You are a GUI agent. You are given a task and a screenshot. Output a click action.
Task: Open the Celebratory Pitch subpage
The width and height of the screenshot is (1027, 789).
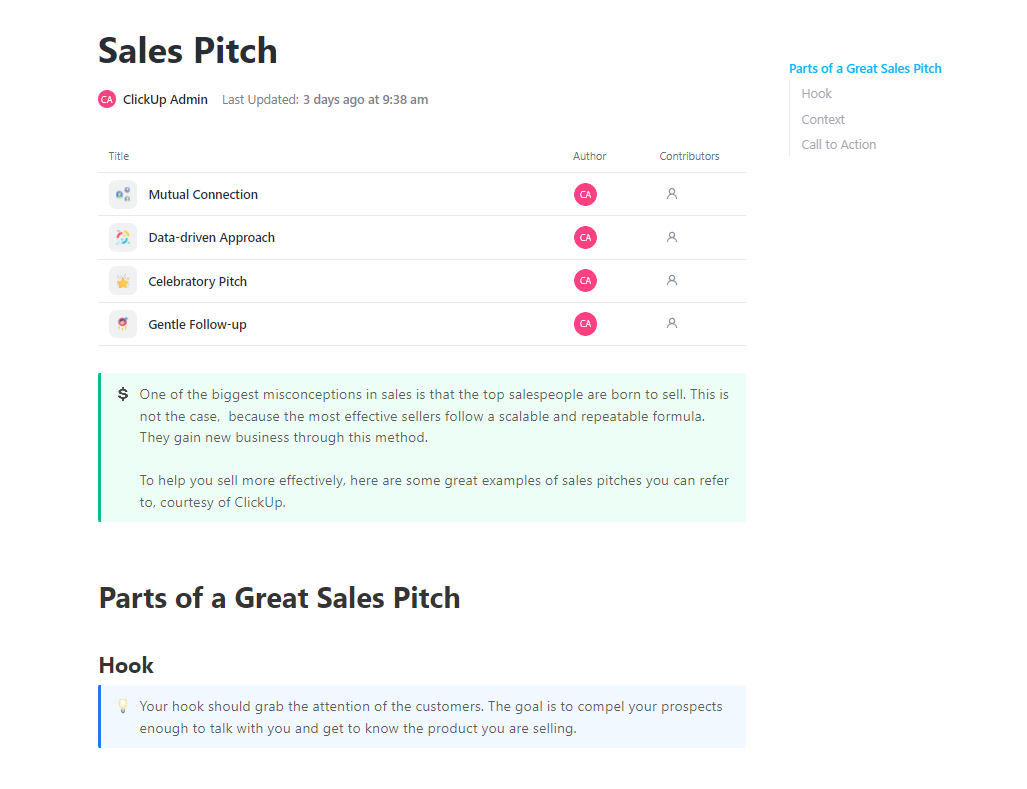[197, 280]
